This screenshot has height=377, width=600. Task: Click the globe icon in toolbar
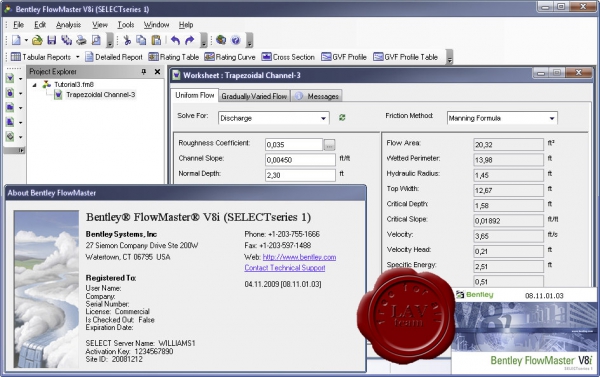[221, 40]
